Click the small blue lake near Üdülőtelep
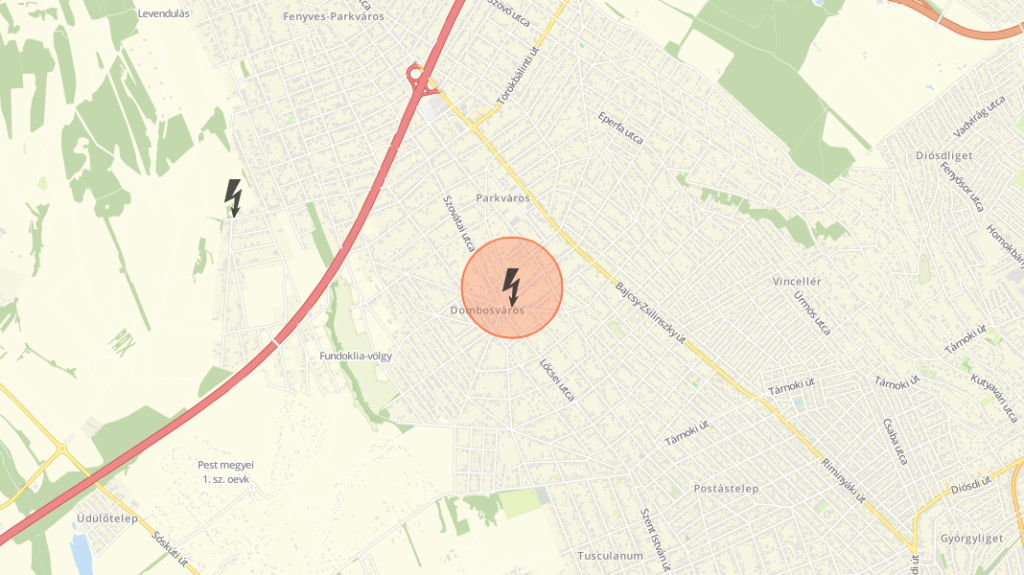Screen dimensions: 1024x575 point(81,555)
